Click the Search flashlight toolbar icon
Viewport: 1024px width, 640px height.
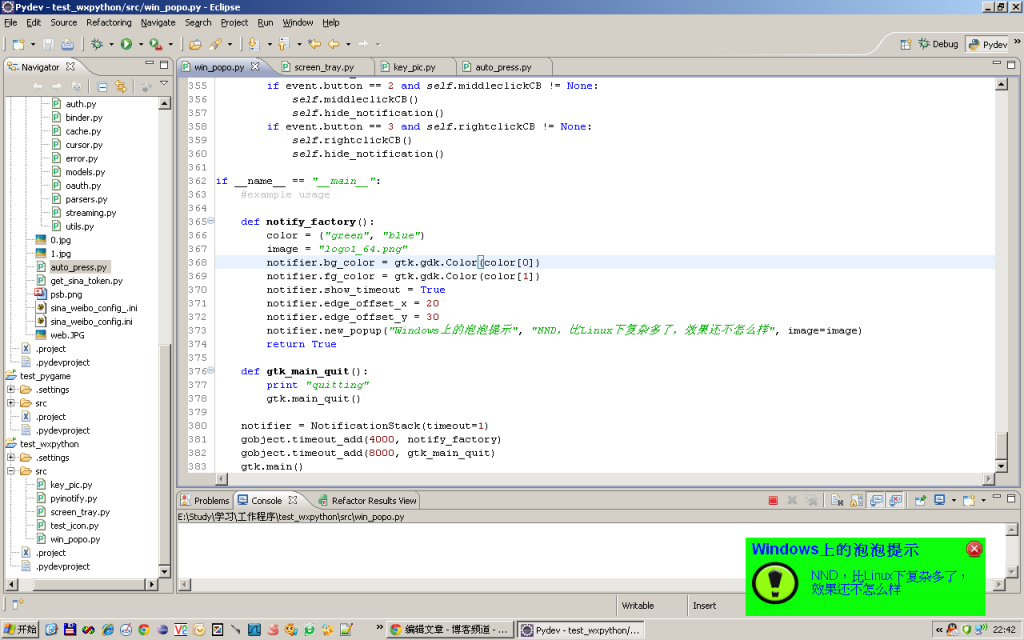click(x=215, y=44)
